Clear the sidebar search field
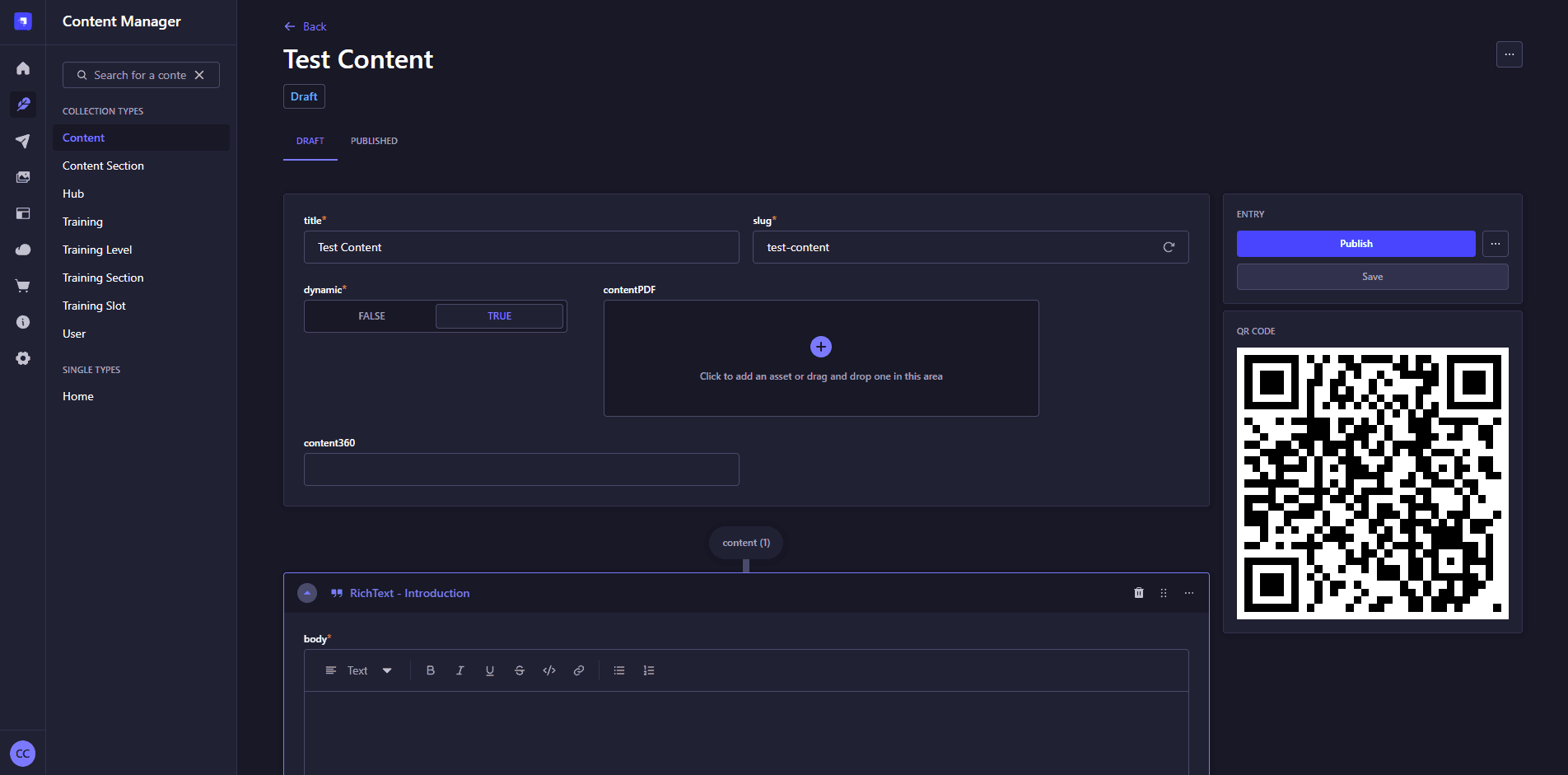This screenshot has width=1568, height=775. (x=199, y=75)
